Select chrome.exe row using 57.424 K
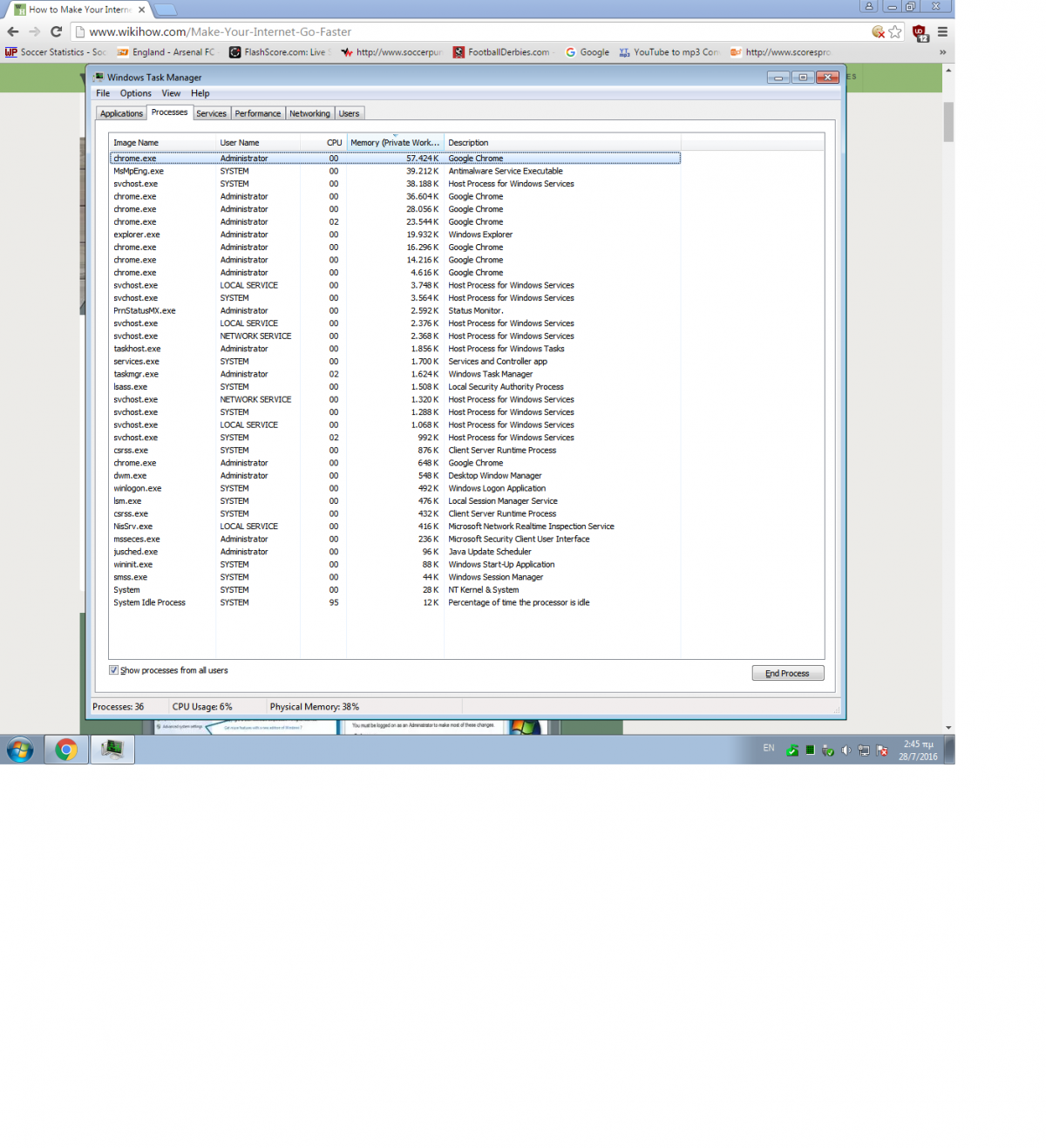The width and height of the screenshot is (1046, 1148). [x=395, y=159]
